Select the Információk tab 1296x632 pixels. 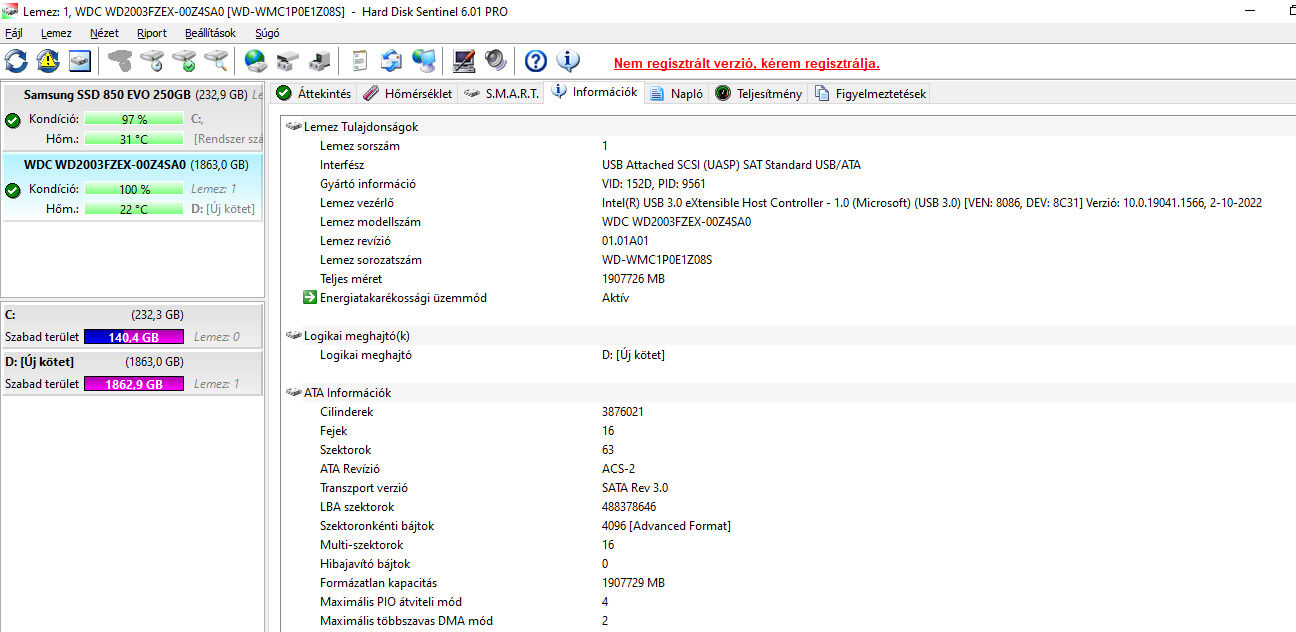[594, 92]
